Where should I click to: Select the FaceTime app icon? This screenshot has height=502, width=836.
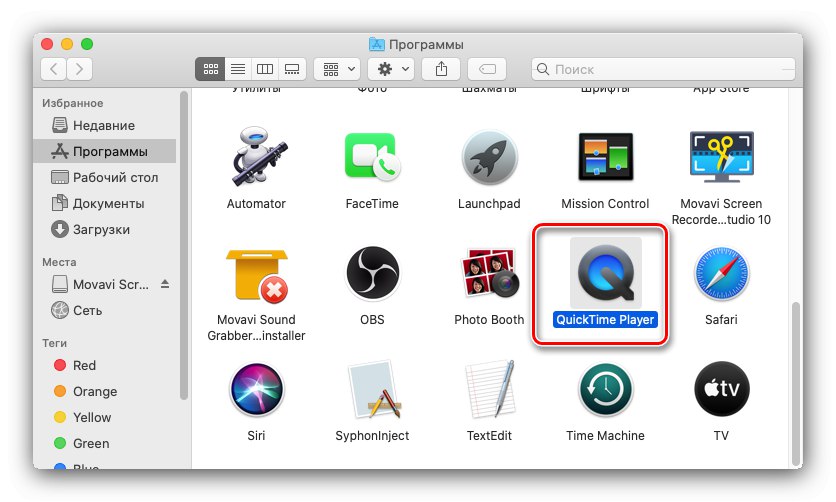click(x=372, y=157)
